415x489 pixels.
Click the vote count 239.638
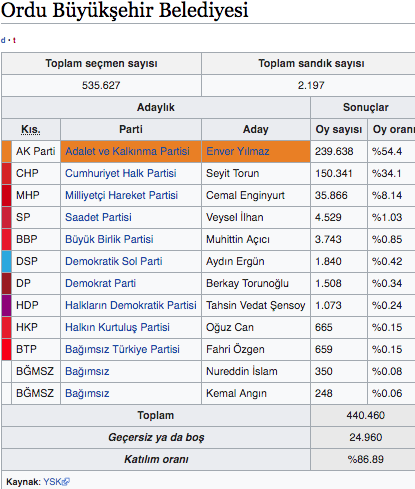[x=334, y=151]
